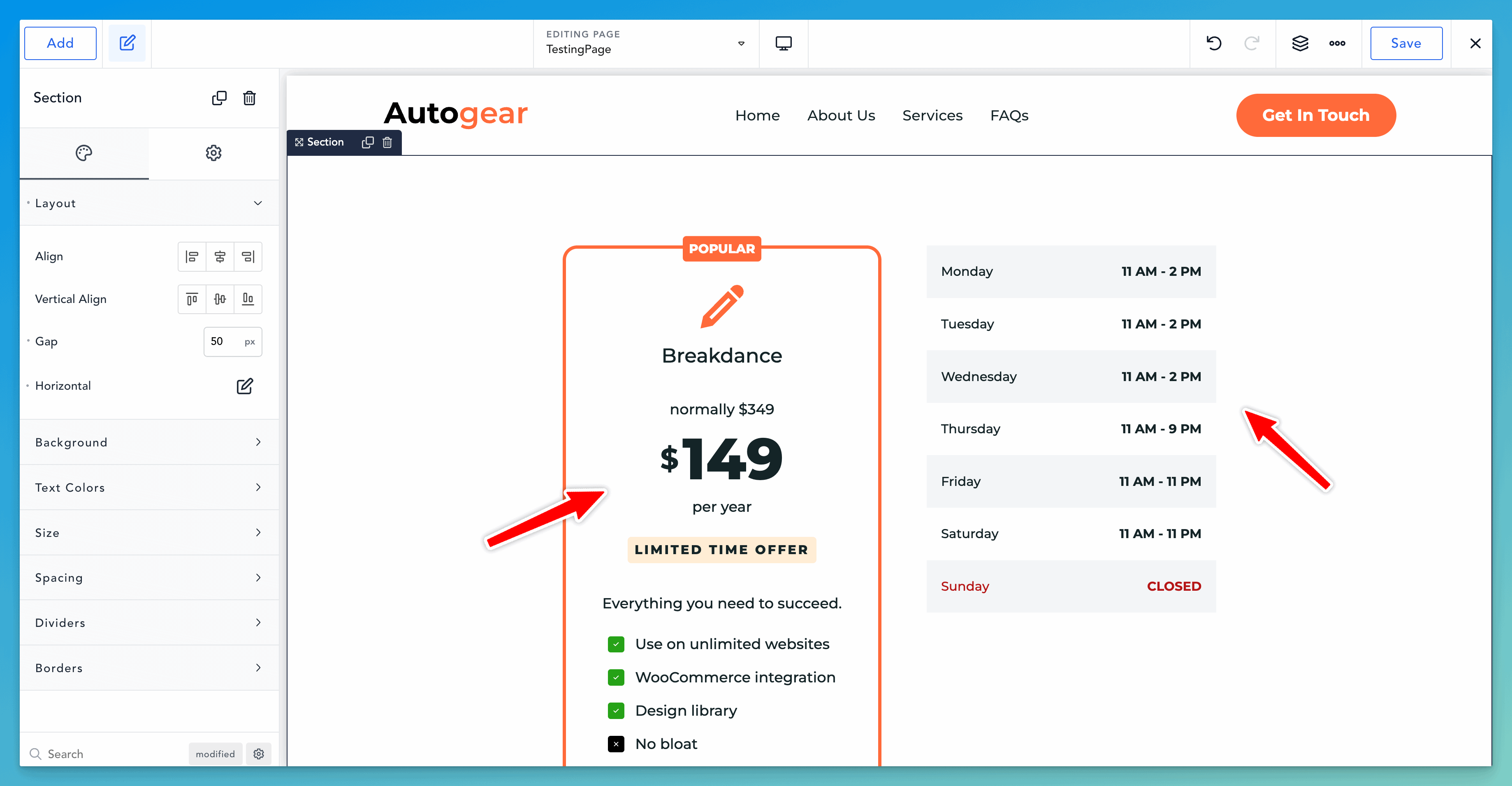Click the green check beside Design library
Image resolution: width=1512 pixels, height=786 pixels.
click(x=616, y=711)
